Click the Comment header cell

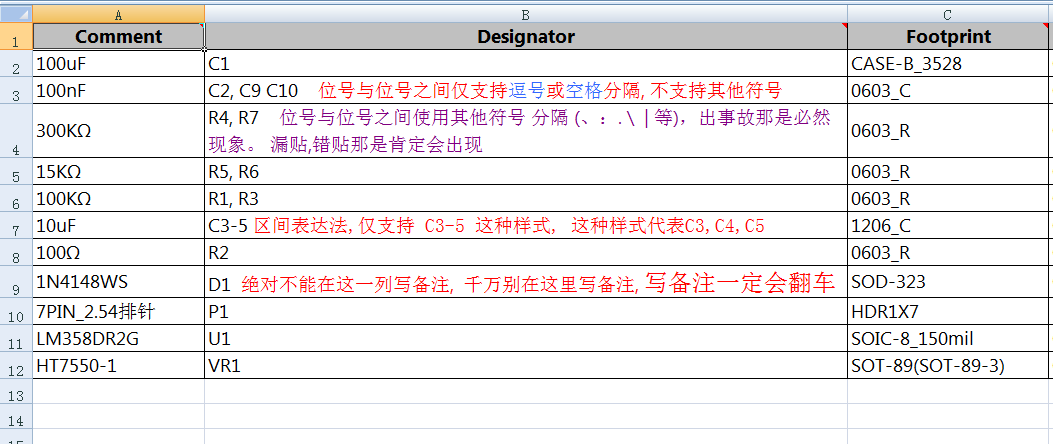(x=118, y=37)
